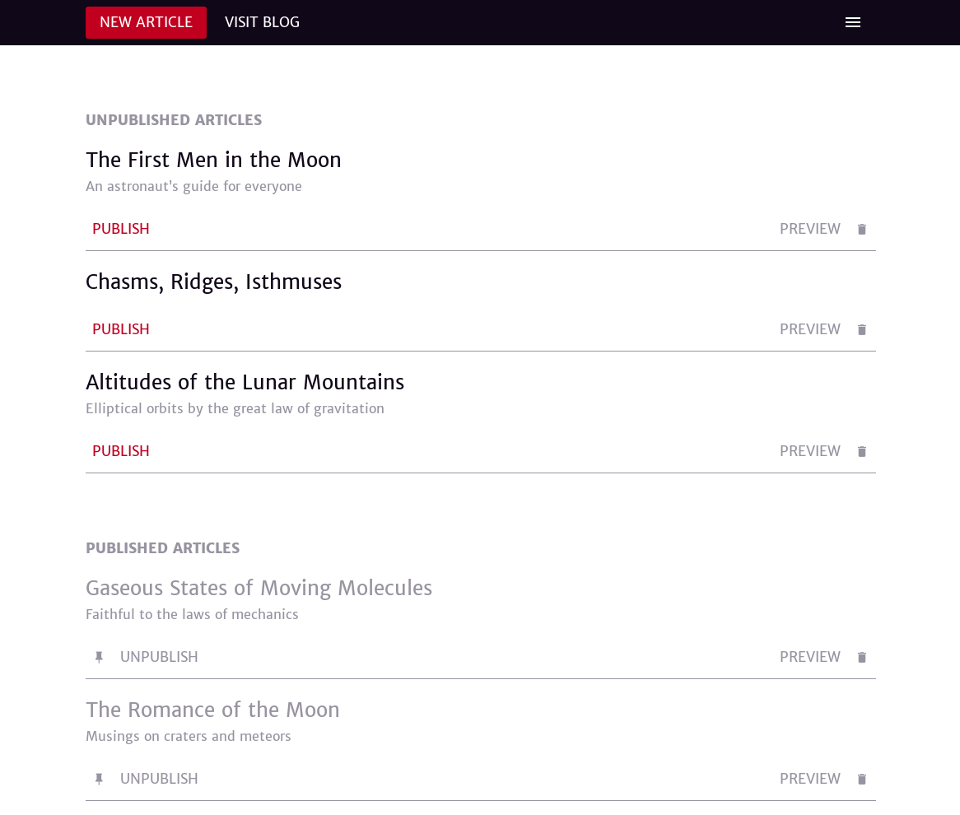The height and width of the screenshot is (815, 960).
Task: Publish Chasms, Ridges, Isthmuses
Action: click(x=121, y=329)
